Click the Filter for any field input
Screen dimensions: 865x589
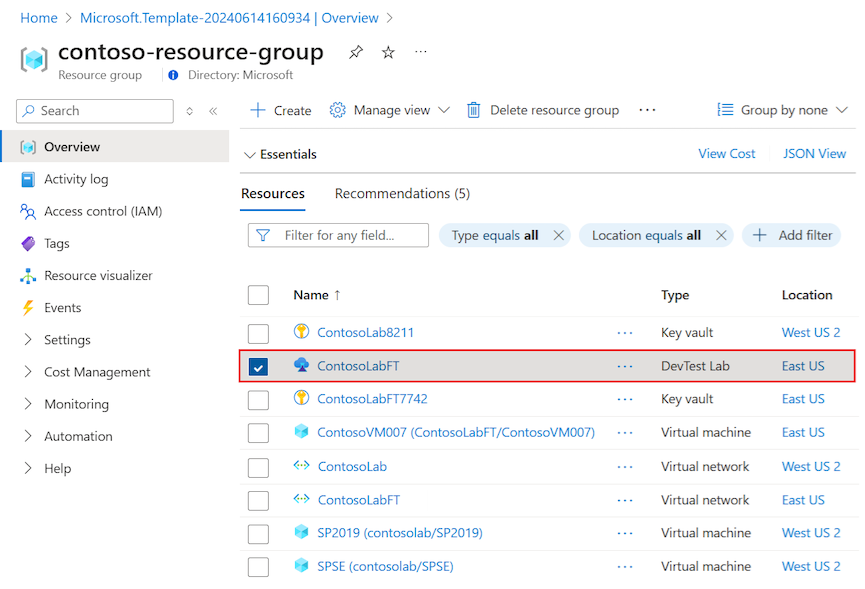(340, 235)
